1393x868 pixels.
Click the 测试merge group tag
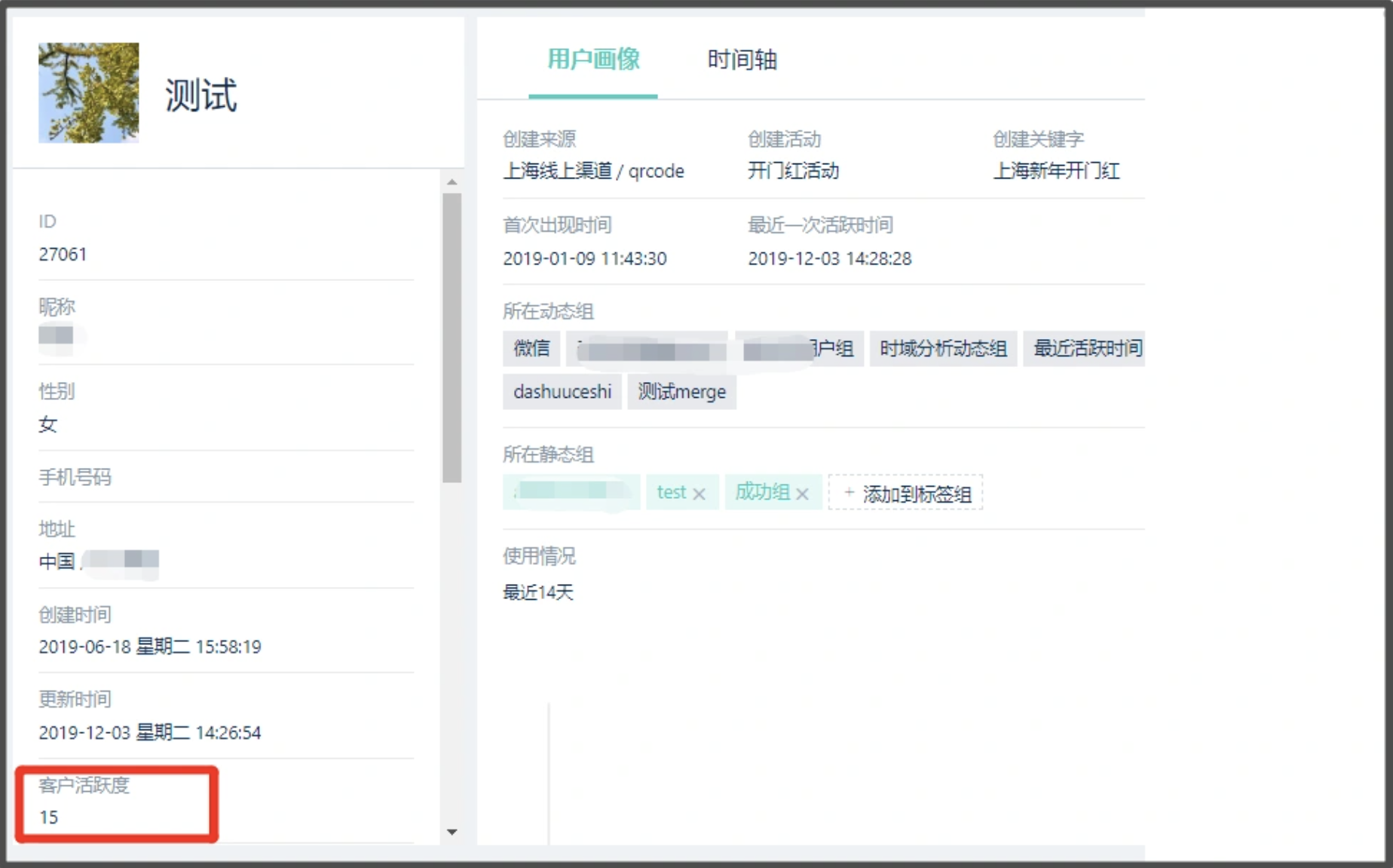pos(681,392)
